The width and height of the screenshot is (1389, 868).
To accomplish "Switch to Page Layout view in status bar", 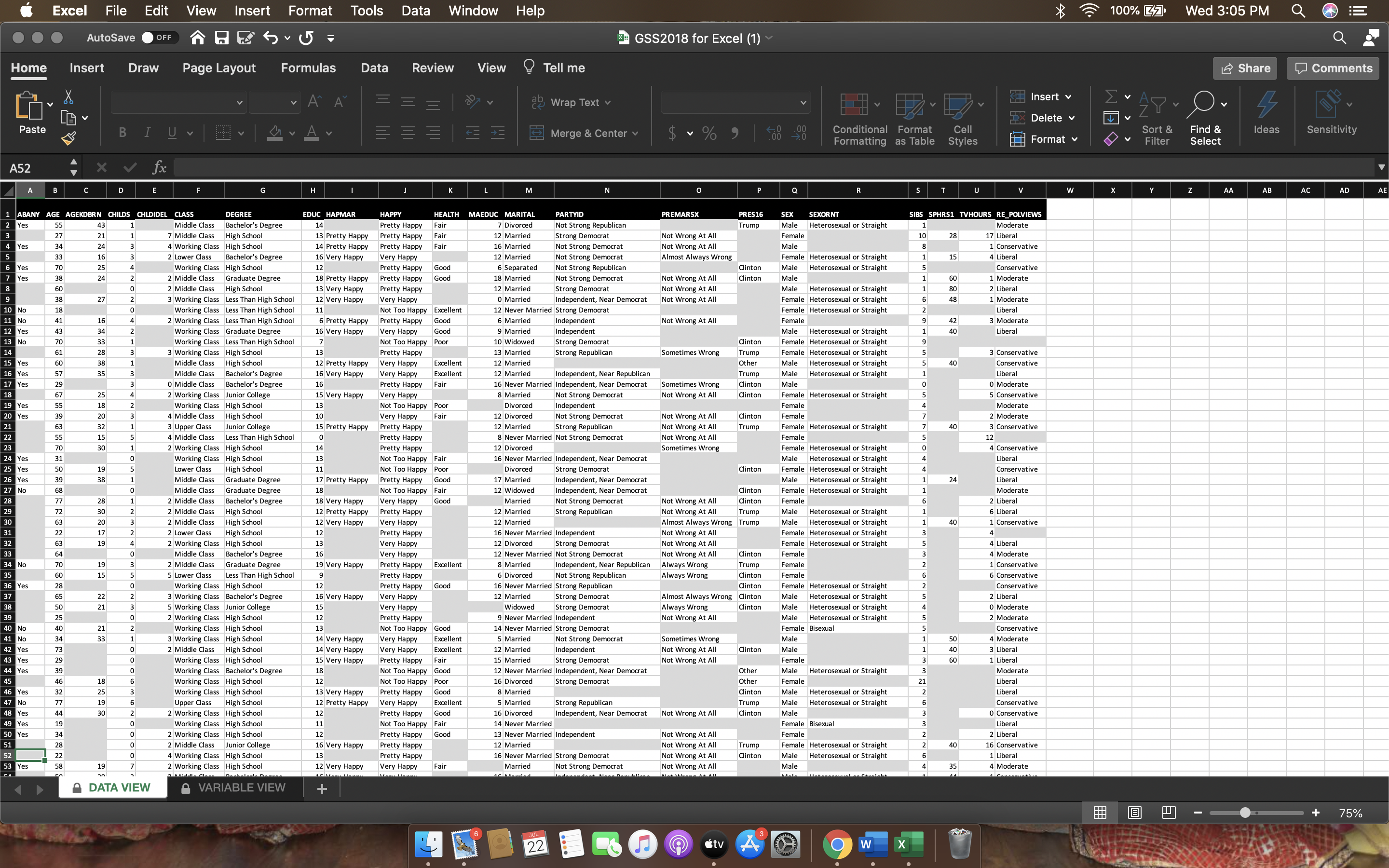I will 1134,813.
